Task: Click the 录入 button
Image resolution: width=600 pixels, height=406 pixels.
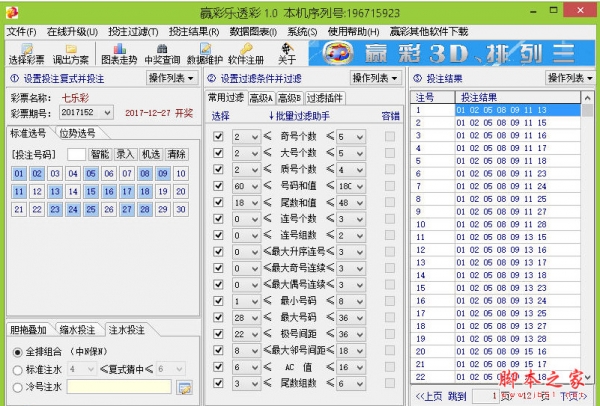Action: [x=125, y=154]
